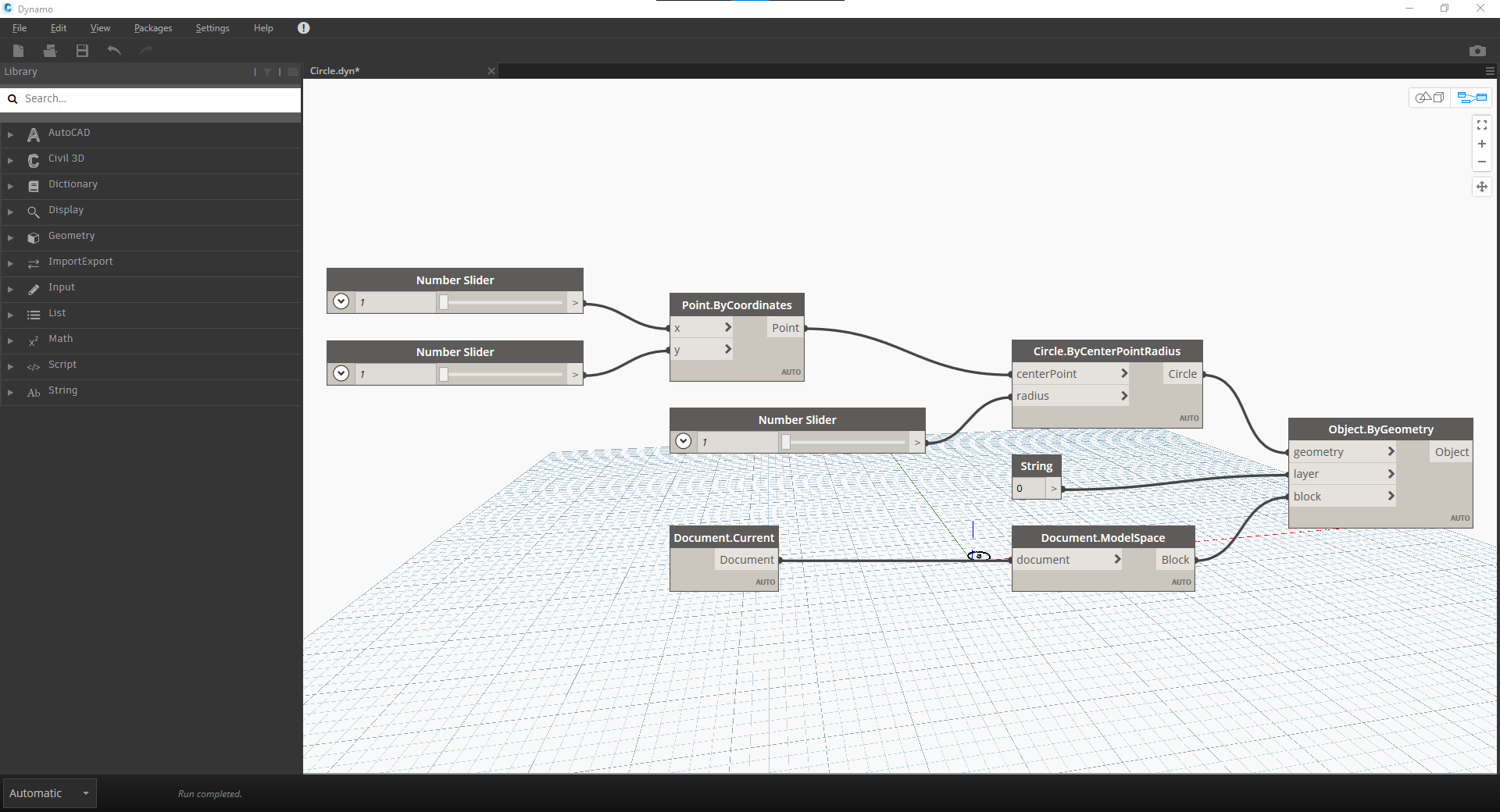Viewport: 1500px width, 812px height.
Task: Expand the Civil 3D library category
Action: click(11, 159)
